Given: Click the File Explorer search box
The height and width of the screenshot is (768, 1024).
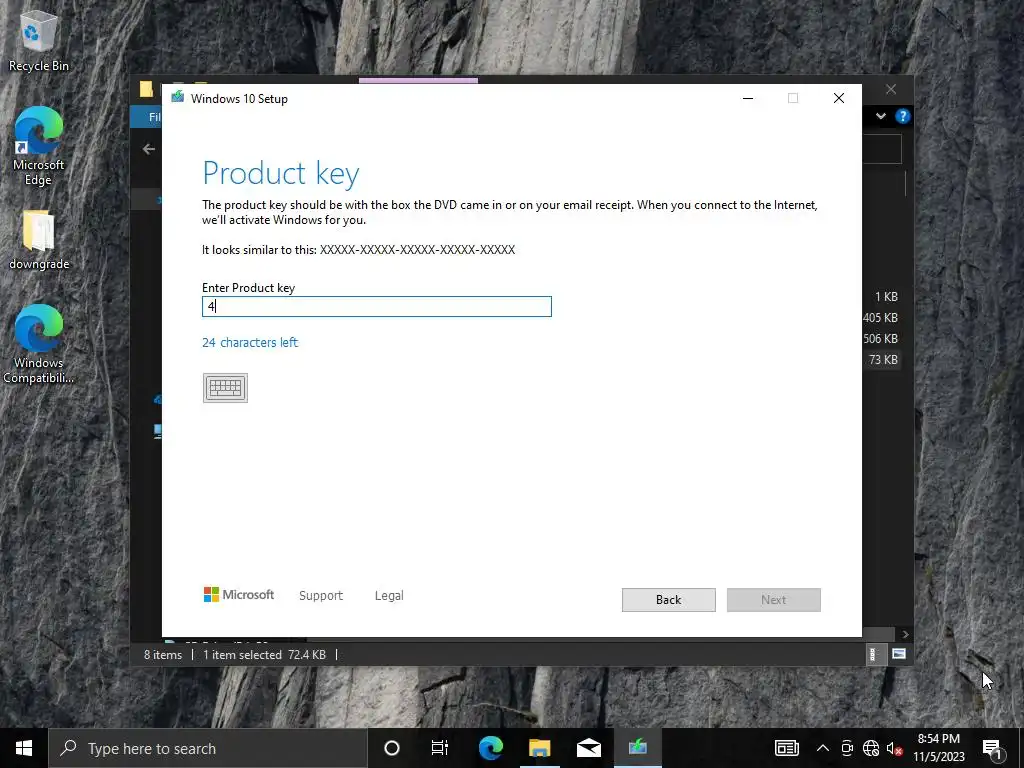Looking at the screenshot, I should point(882,149).
